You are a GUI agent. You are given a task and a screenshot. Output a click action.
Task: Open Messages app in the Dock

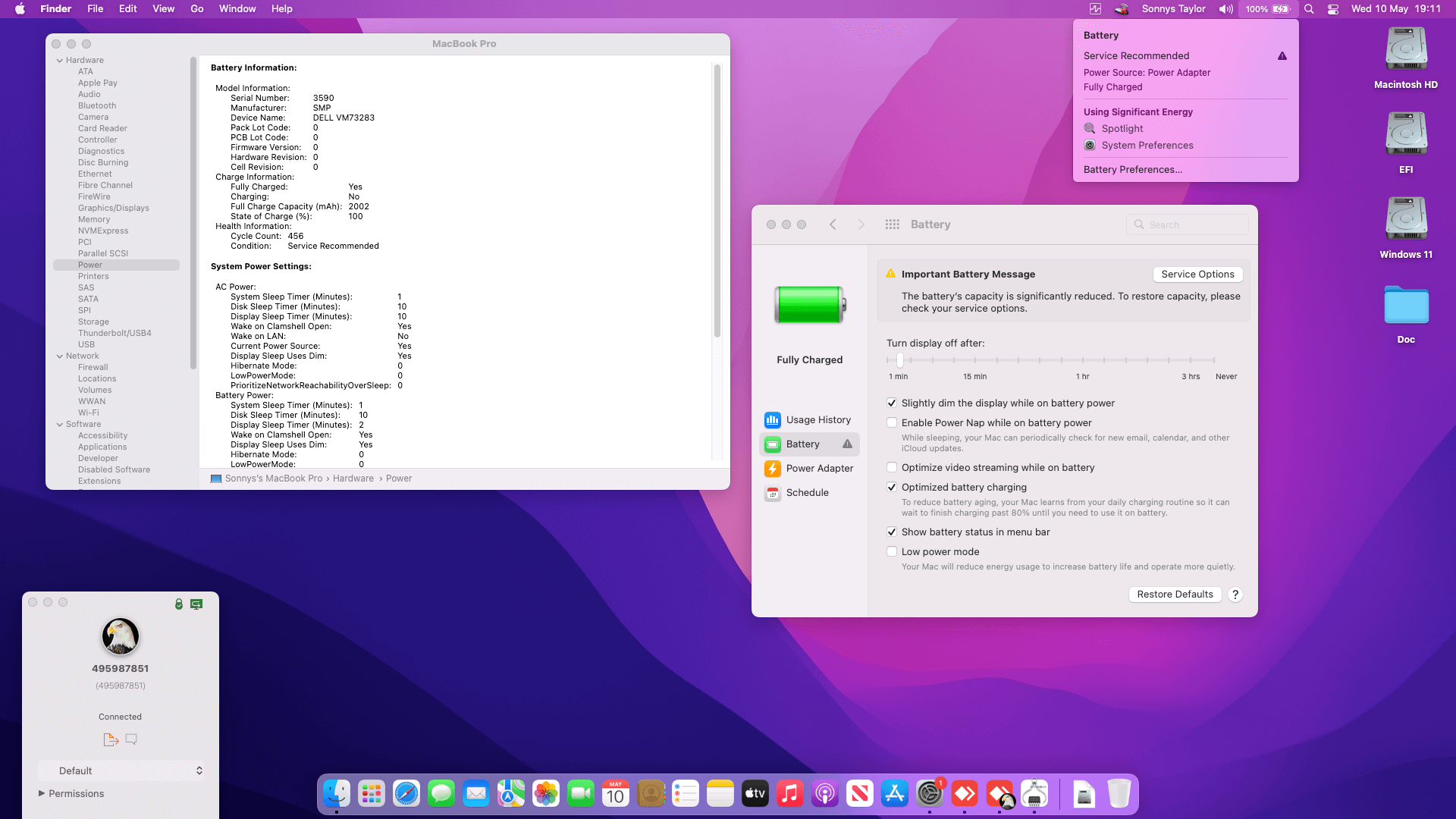441,794
